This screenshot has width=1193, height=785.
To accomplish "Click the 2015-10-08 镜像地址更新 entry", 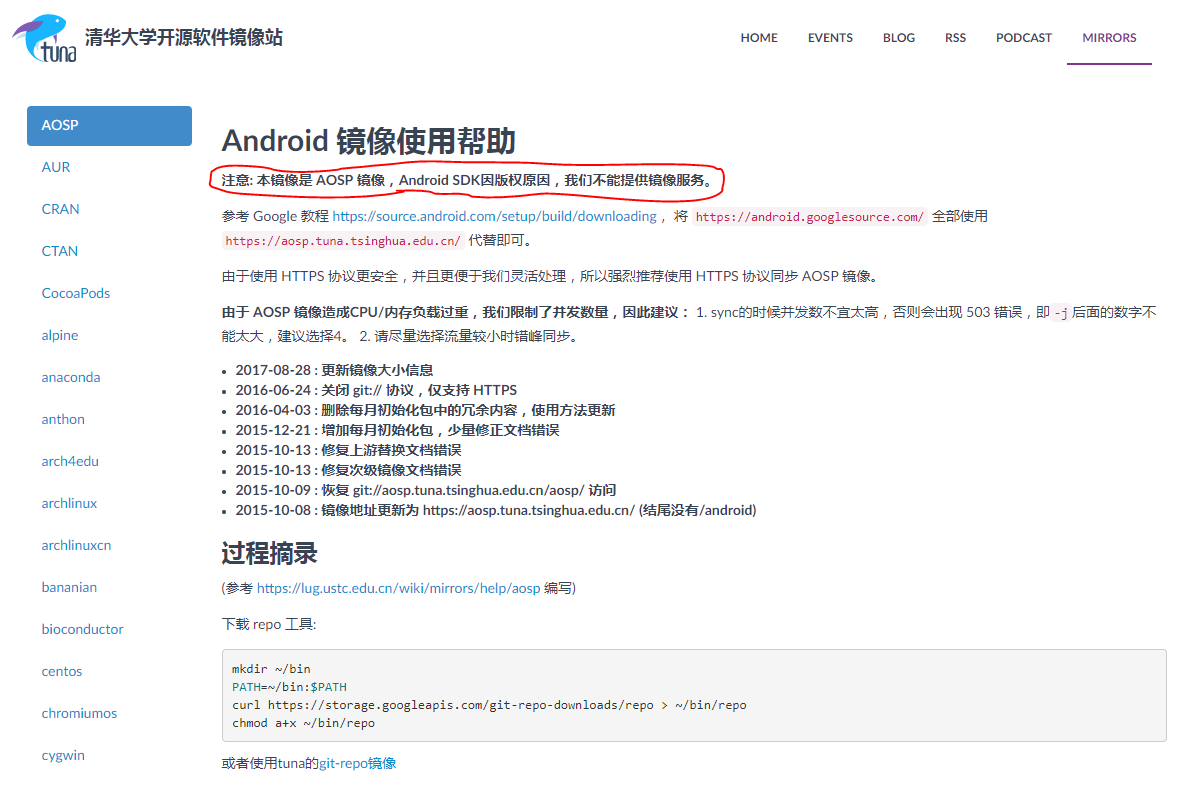I will (495, 510).
